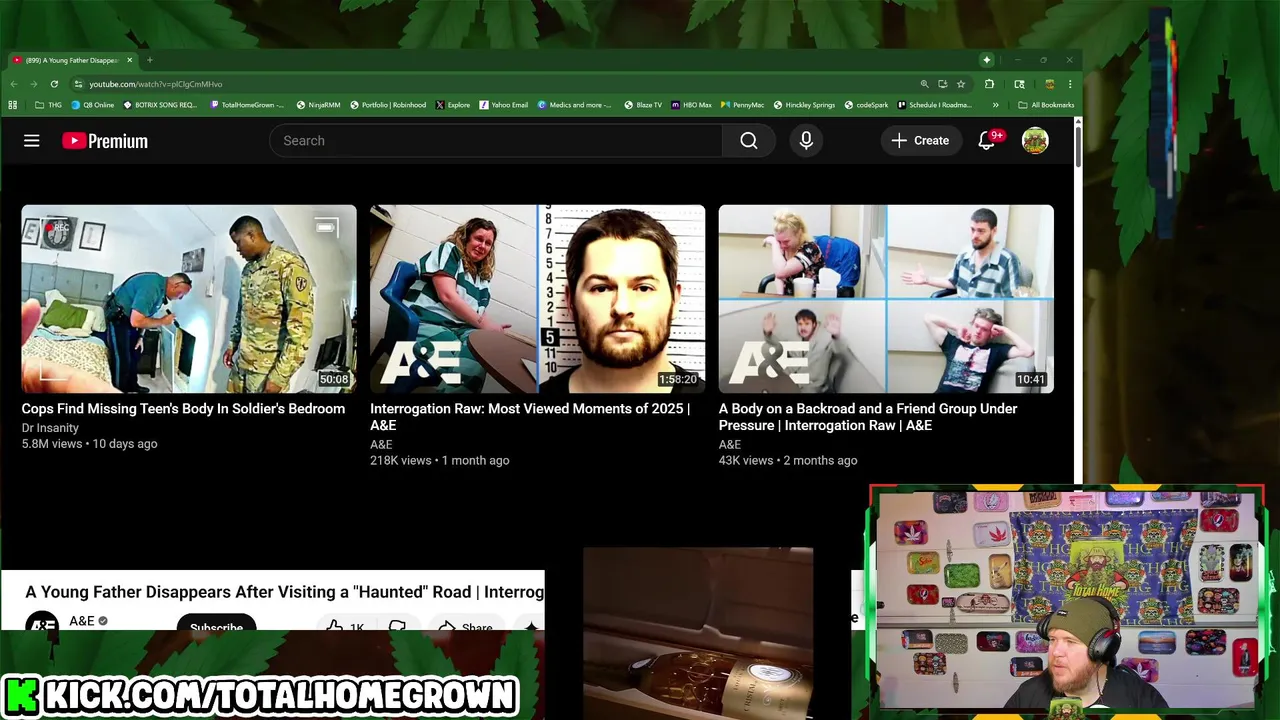Open Hinckley Springs bookmark
Screen dimensions: 1280x720
tap(805, 105)
